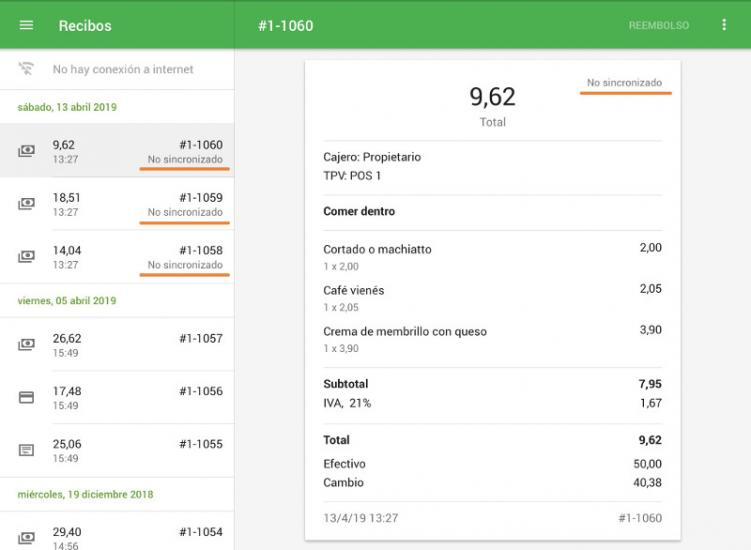This screenshot has height=550, width=751.
Task: Click cash icon of receipt #1-1057
Action: click(x=26, y=345)
